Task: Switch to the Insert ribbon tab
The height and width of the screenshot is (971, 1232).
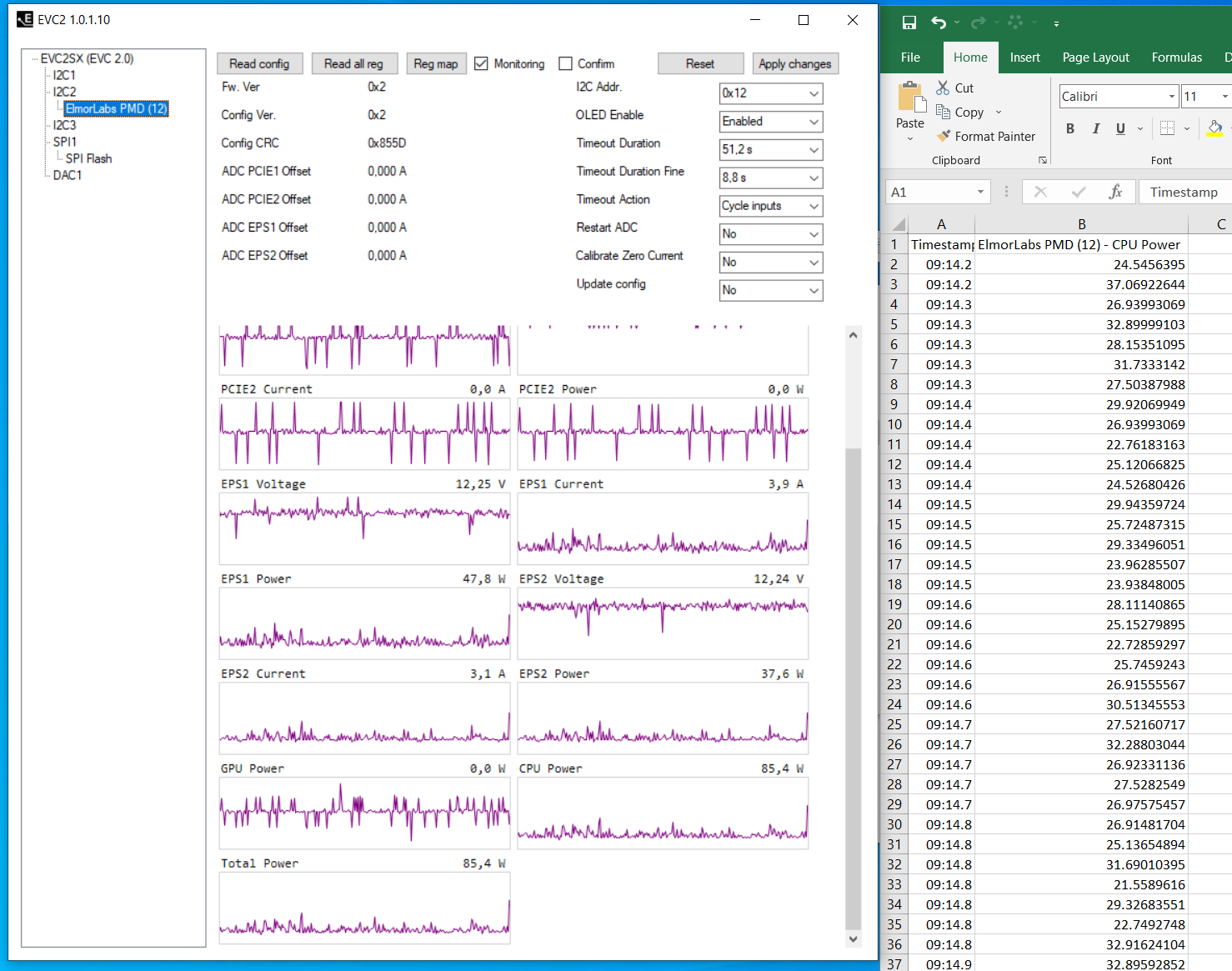Action: pyautogui.click(x=1024, y=58)
